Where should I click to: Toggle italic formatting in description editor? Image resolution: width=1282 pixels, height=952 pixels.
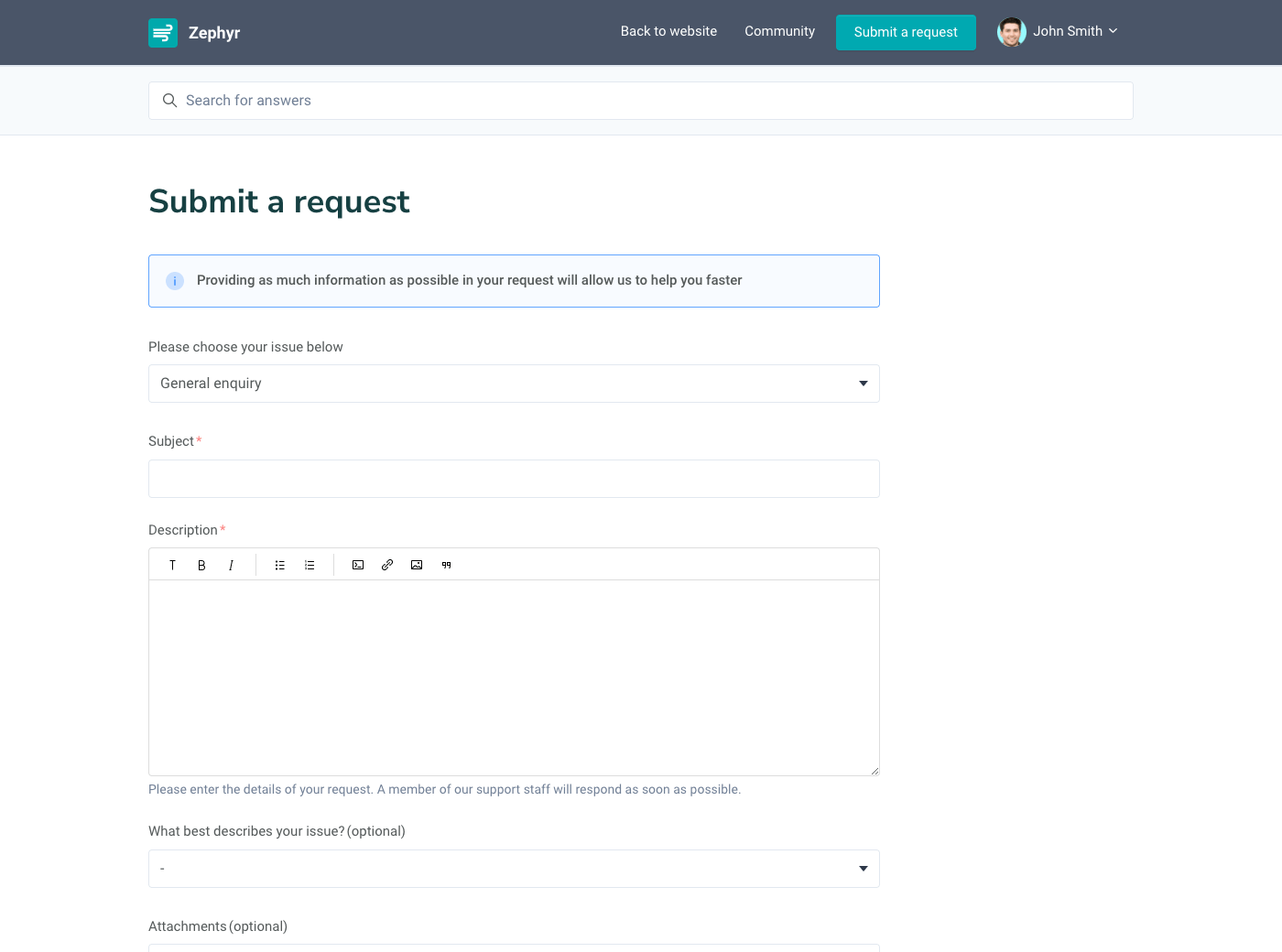231,565
